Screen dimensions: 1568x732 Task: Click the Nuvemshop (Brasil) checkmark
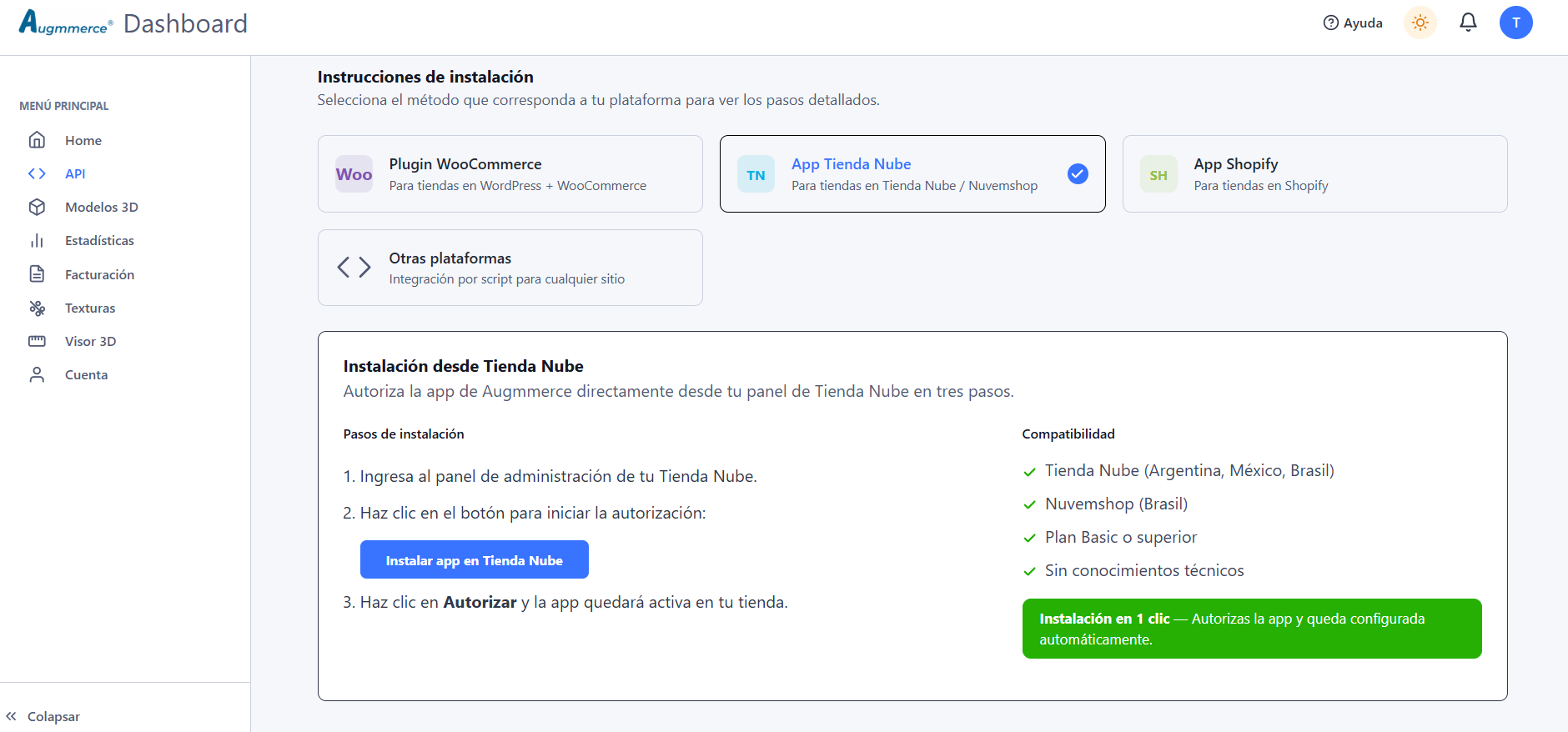[1029, 505]
